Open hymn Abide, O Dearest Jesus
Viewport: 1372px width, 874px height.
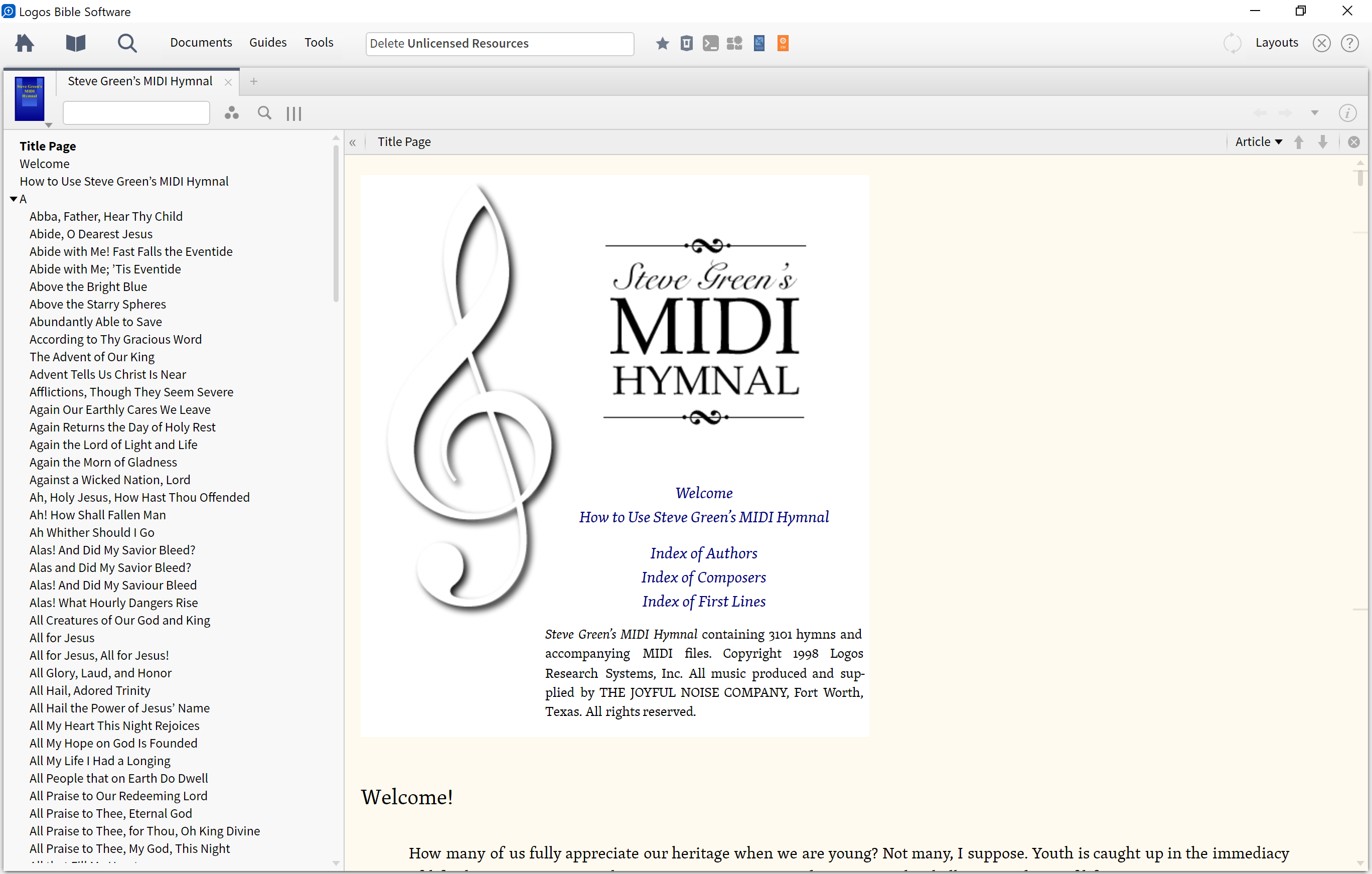(91, 234)
